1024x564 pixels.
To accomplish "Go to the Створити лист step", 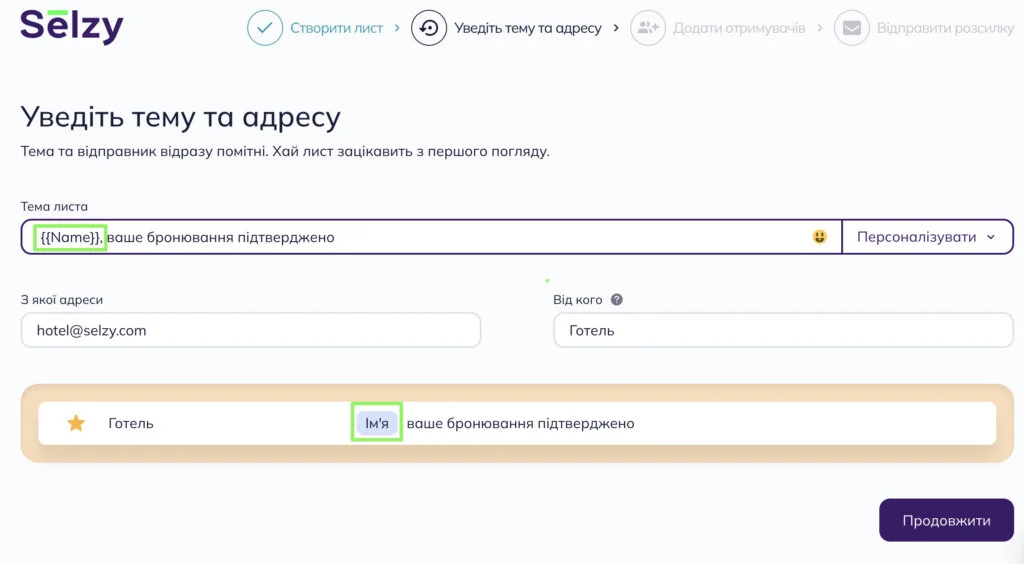I will [x=336, y=28].
